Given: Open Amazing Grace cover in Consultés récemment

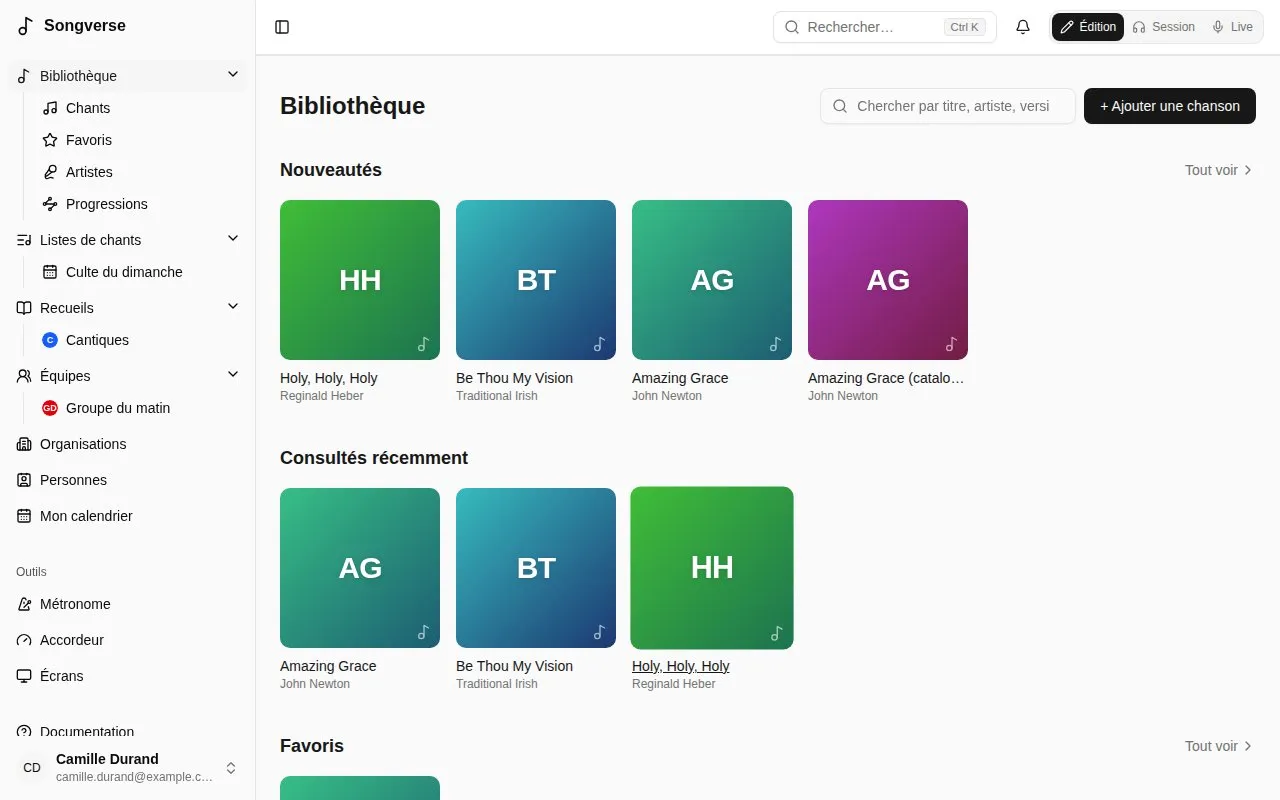Looking at the screenshot, I should pyautogui.click(x=360, y=568).
